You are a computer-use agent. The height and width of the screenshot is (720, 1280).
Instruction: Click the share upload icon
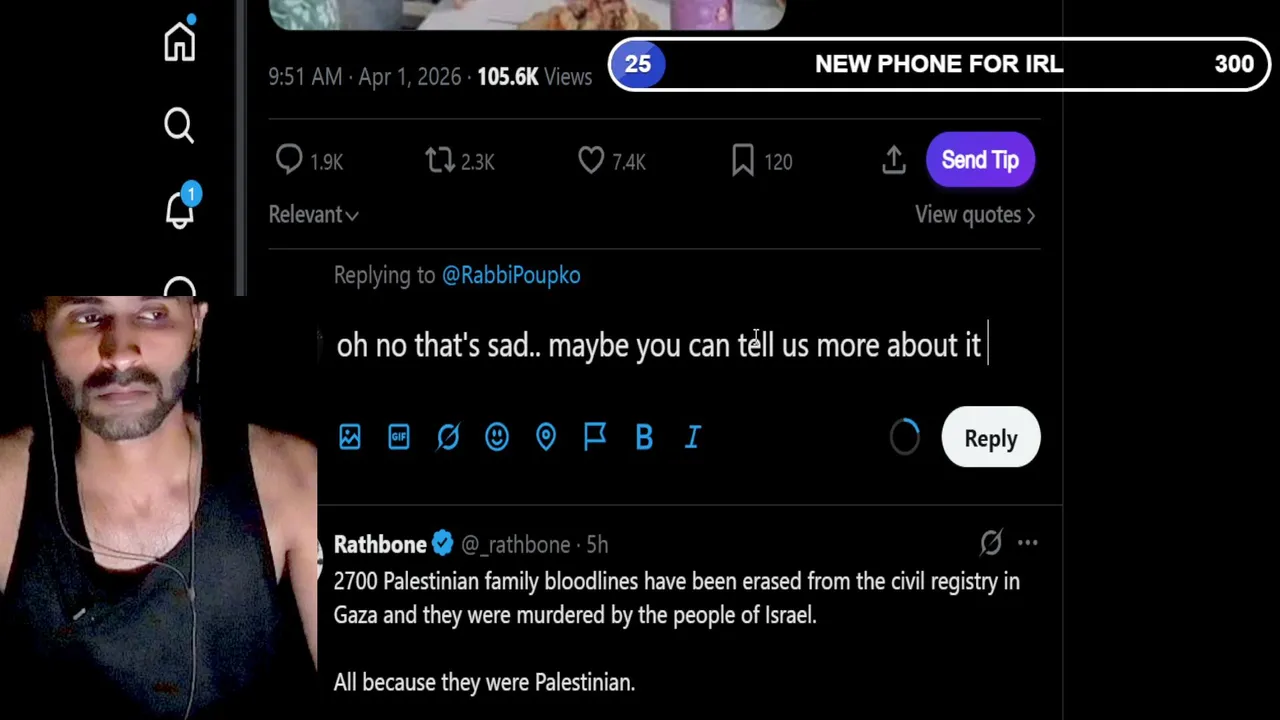pyautogui.click(x=893, y=160)
